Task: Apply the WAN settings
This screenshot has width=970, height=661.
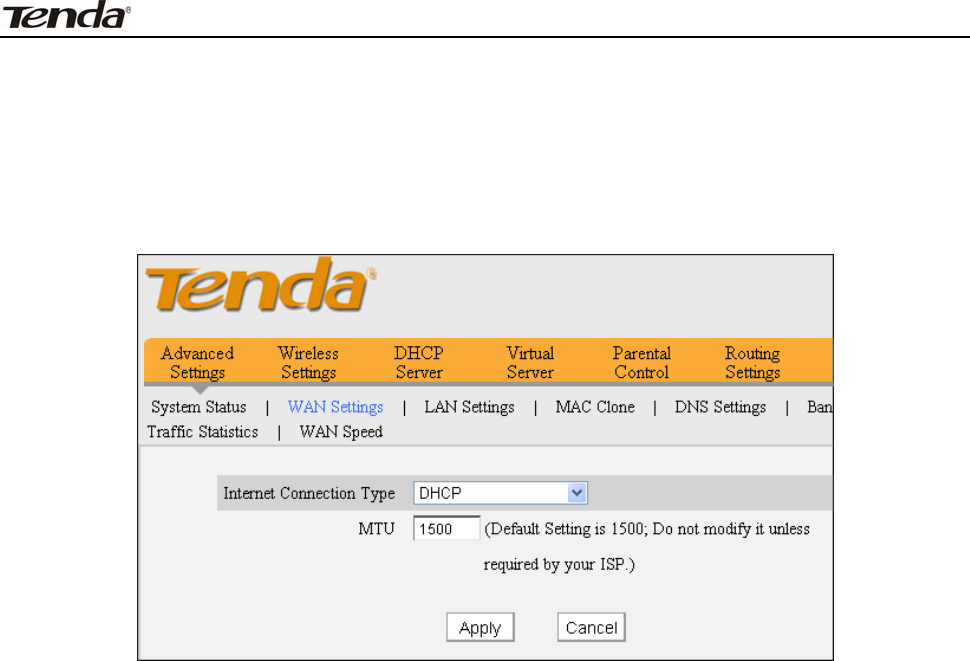Action: (x=480, y=628)
